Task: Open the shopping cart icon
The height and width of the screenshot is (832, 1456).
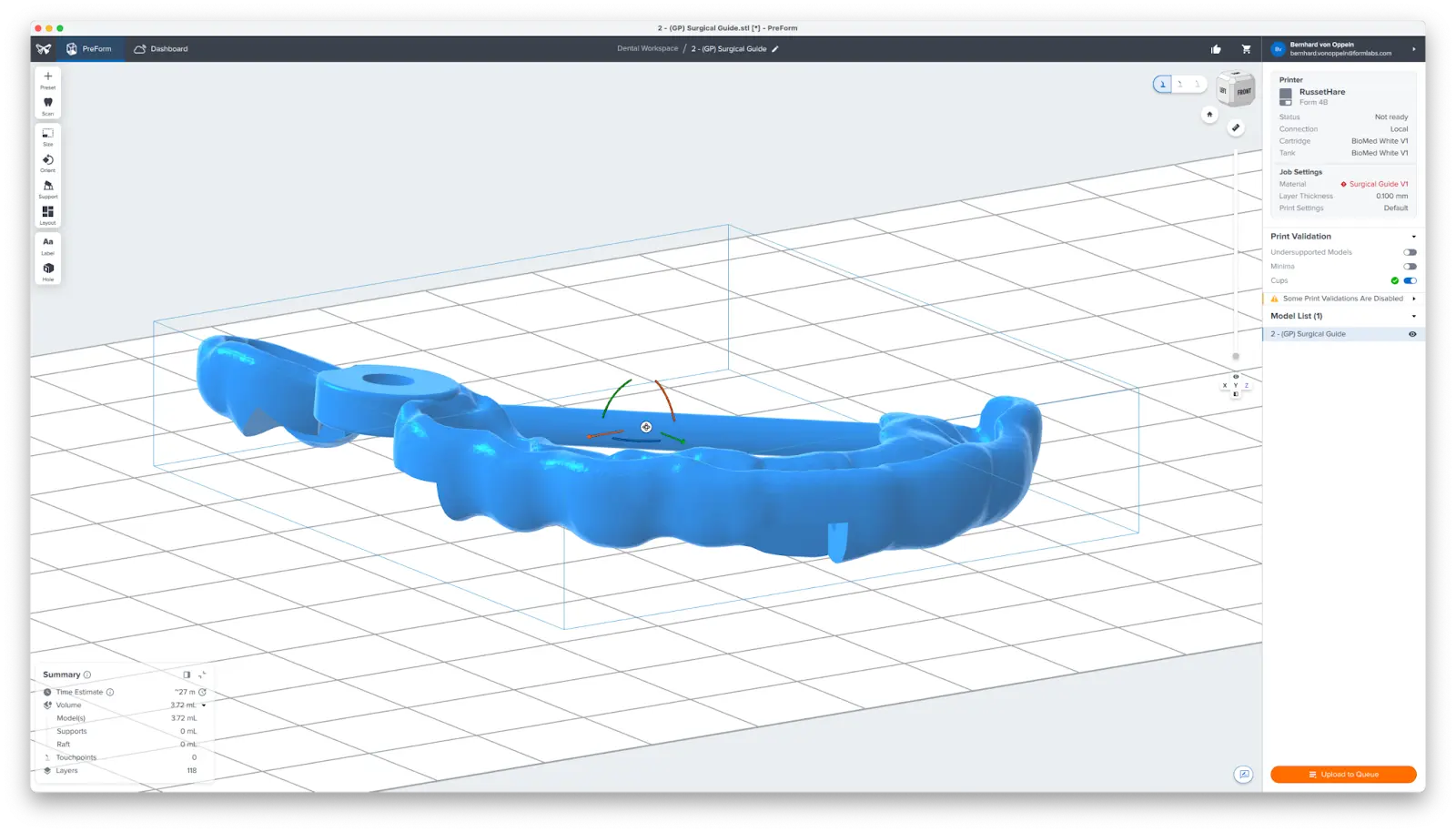Action: 1246,49
